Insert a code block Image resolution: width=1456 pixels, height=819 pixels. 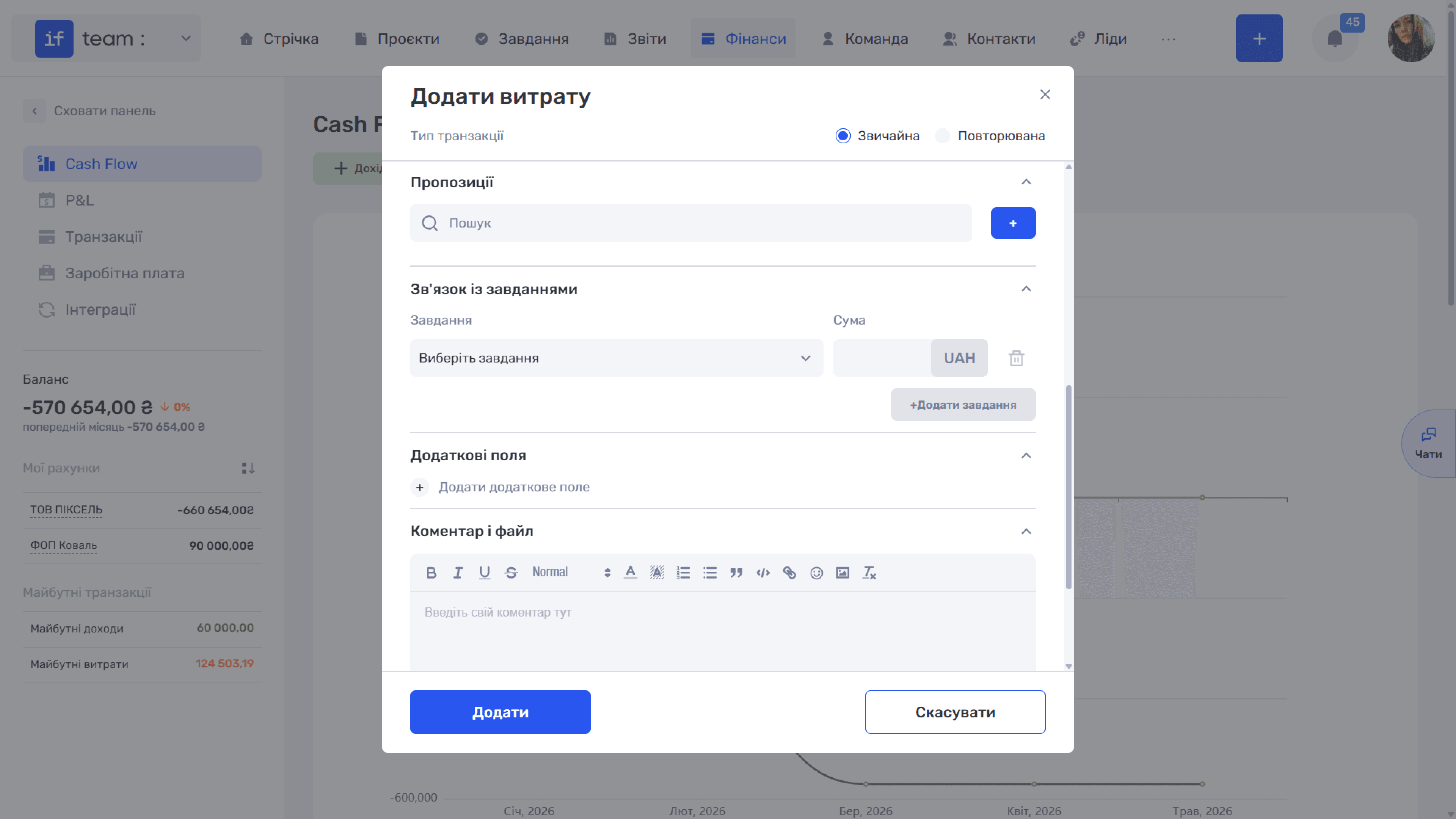pyautogui.click(x=763, y=573)
